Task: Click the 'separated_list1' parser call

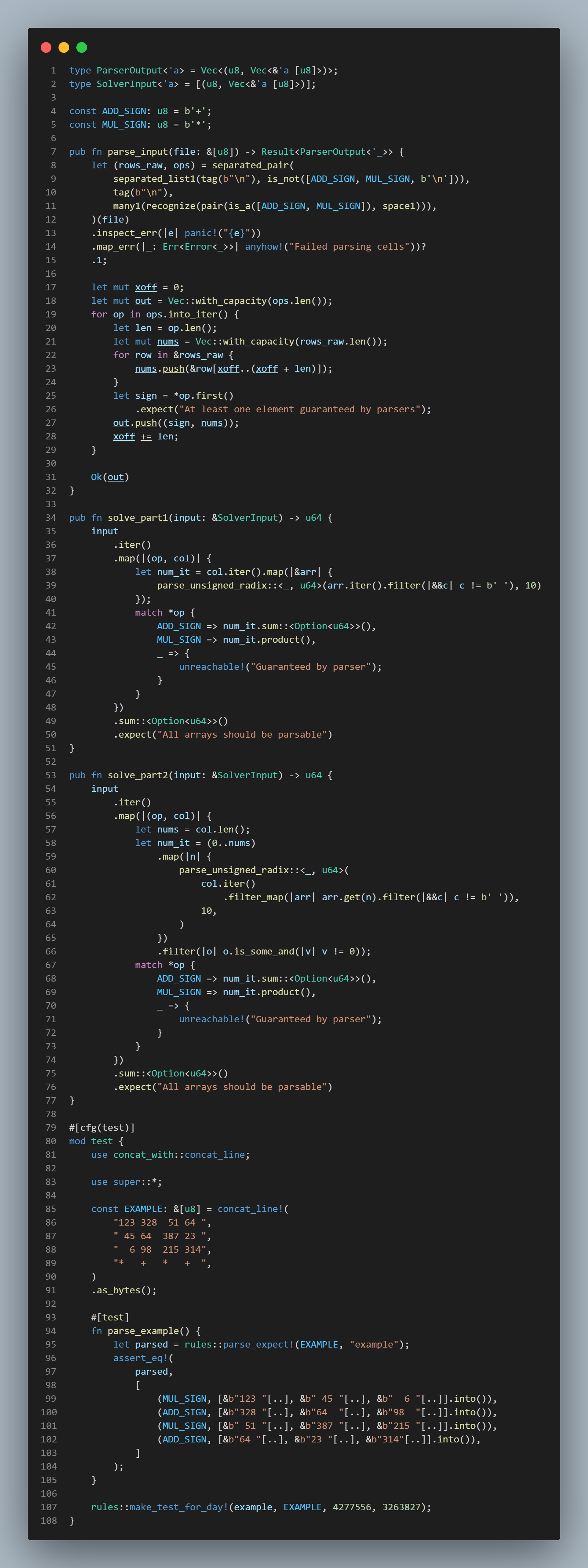Action: point(154,179)
